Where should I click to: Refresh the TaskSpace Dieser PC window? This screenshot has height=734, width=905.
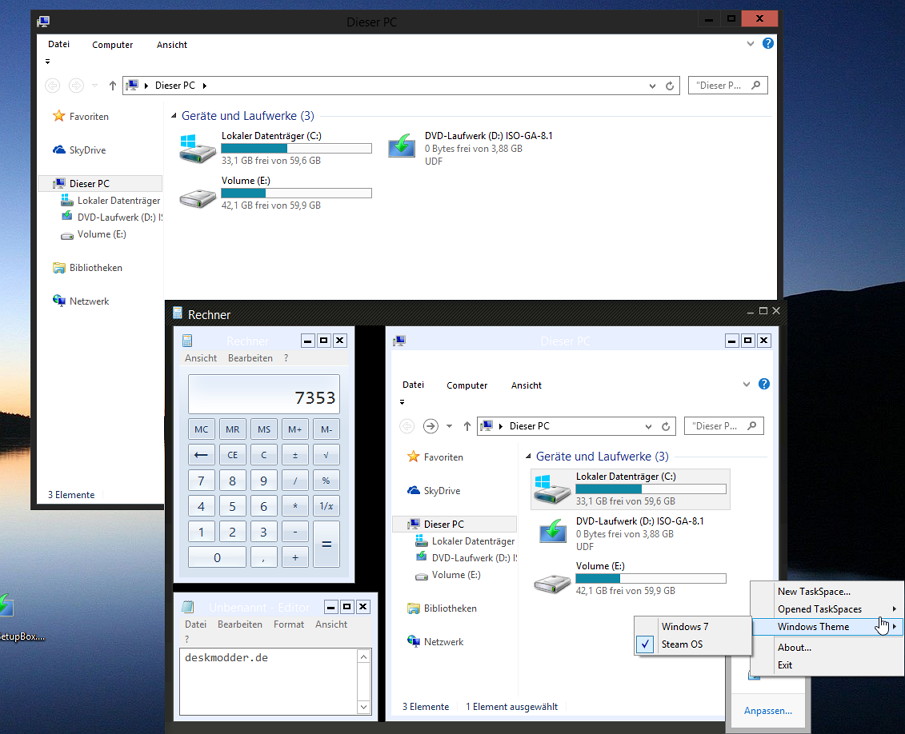(665, 426)
